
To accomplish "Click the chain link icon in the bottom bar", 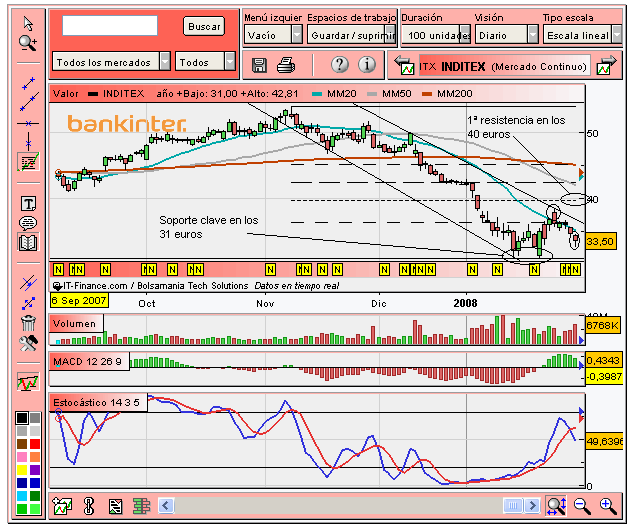I will [x=89, y=506].
